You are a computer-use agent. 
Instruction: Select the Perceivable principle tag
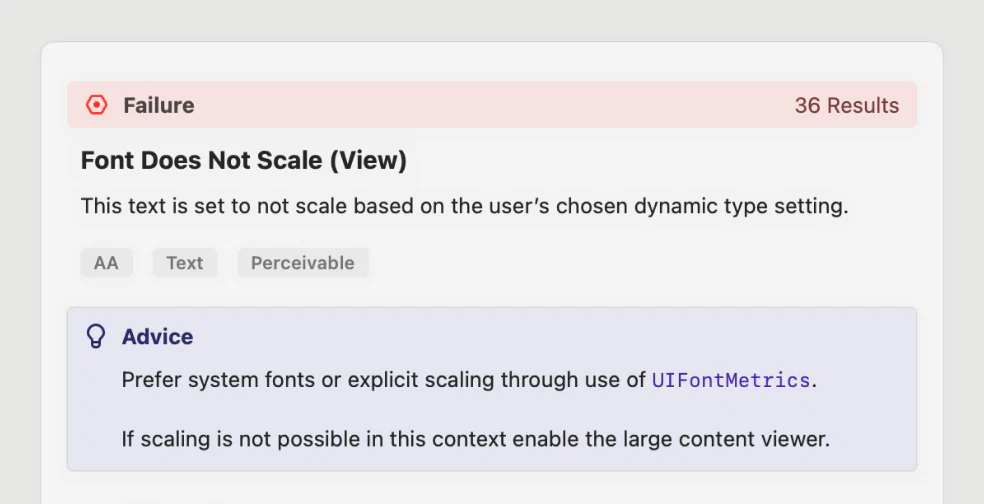tap(302, 263)
